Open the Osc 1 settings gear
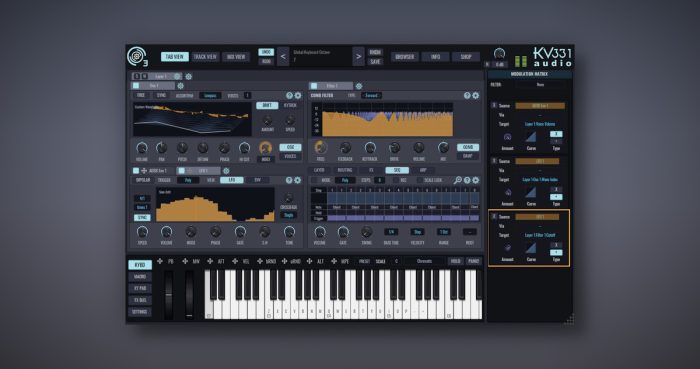This screenshot has height=369, width=700. [180, 86]
